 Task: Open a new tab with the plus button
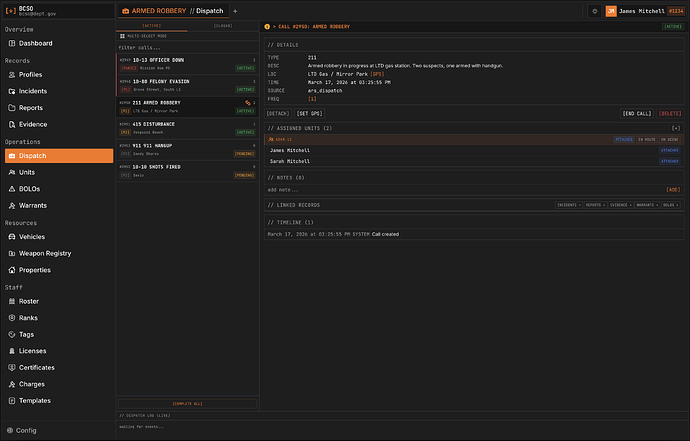(235, 11)
